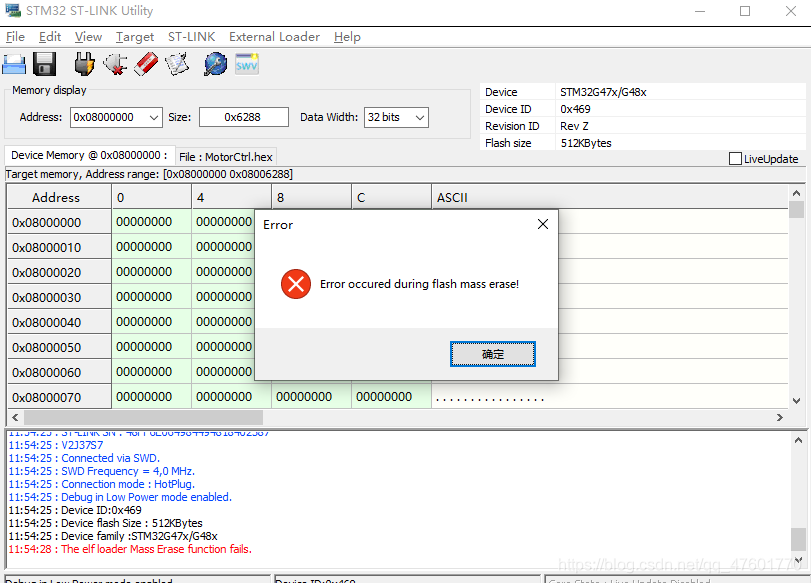Click the globe update icon in toolbar

click(x=216, y=65)
